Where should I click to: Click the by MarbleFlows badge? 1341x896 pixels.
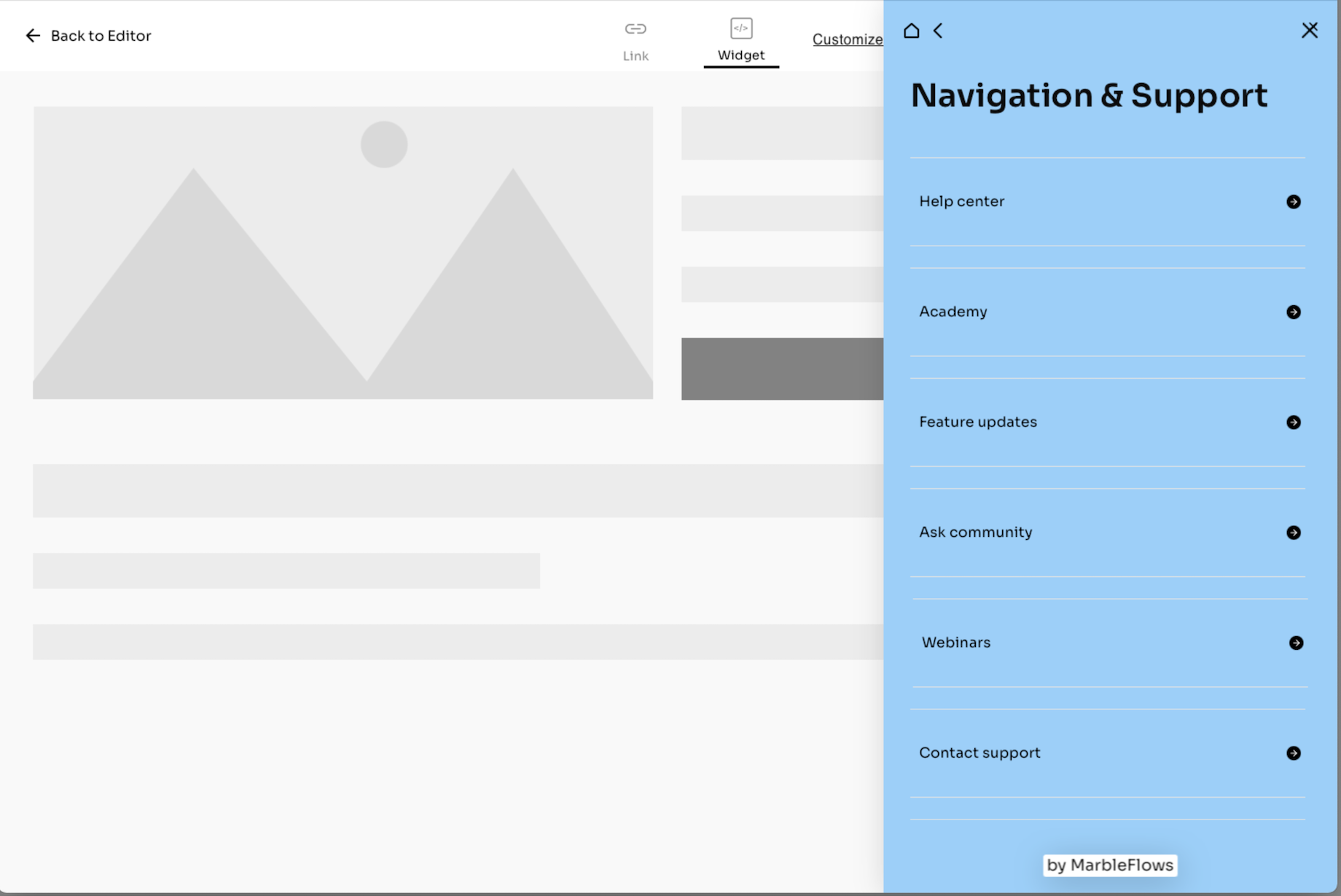1109,865
